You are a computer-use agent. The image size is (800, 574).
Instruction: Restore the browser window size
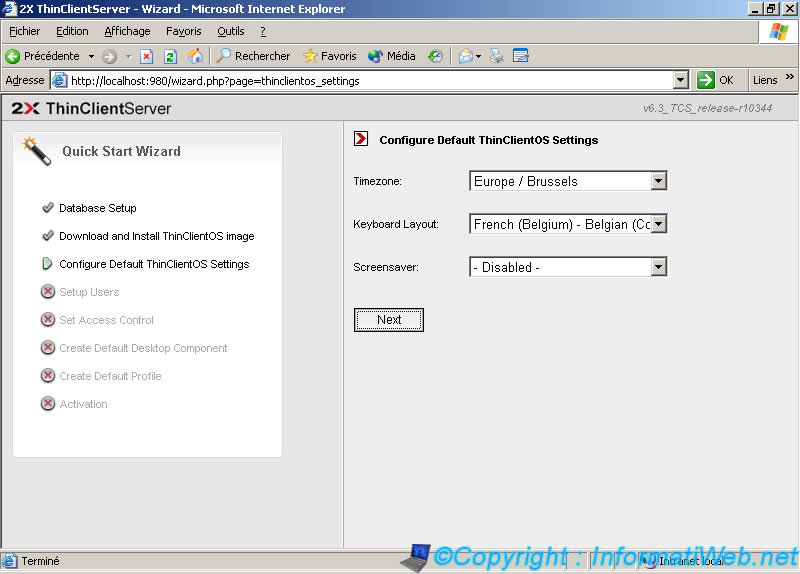point(771,9)
